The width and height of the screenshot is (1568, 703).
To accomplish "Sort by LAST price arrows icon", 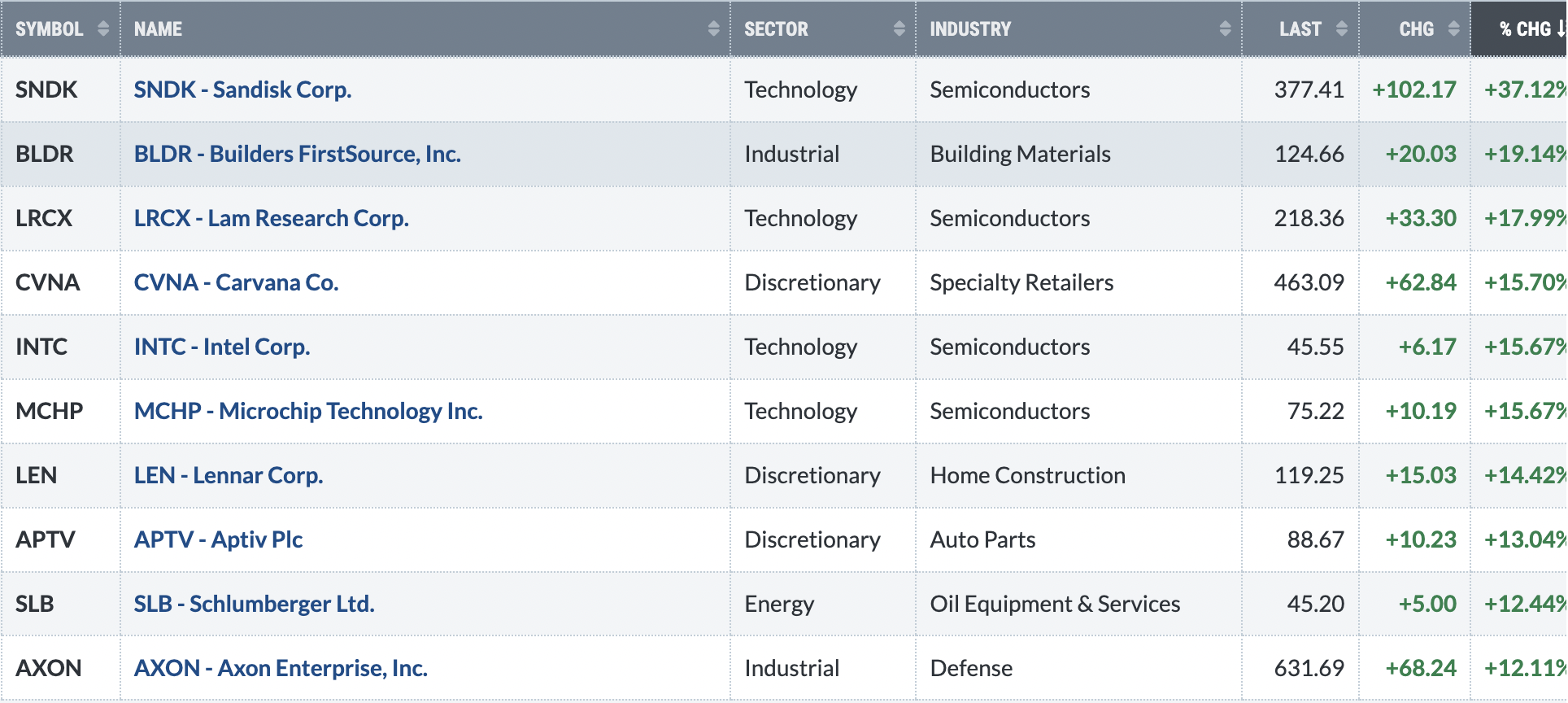I will pos(1342,29).
